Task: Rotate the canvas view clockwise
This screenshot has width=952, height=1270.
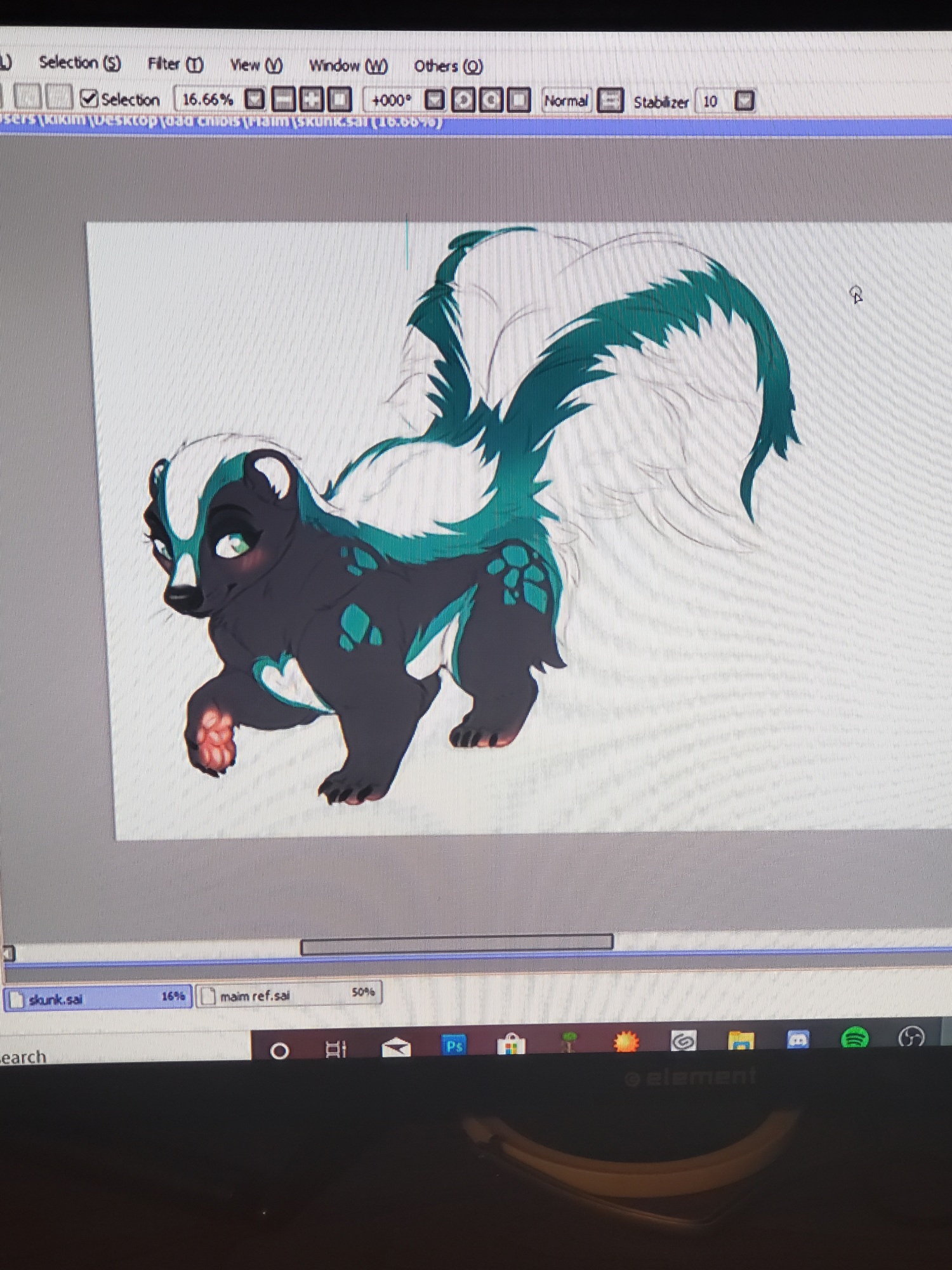Action: click(492, 100)
